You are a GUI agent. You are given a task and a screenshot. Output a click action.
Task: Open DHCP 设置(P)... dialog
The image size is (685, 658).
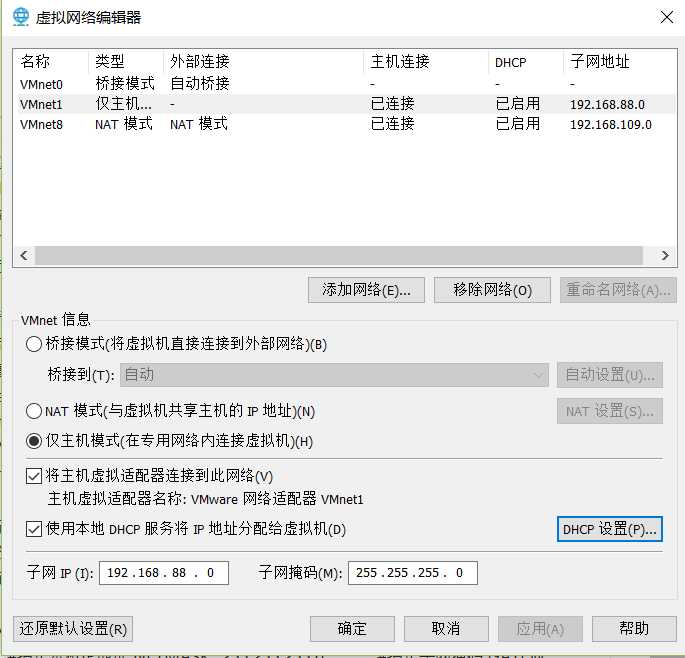pyautogui.click(x=610, y=529)
